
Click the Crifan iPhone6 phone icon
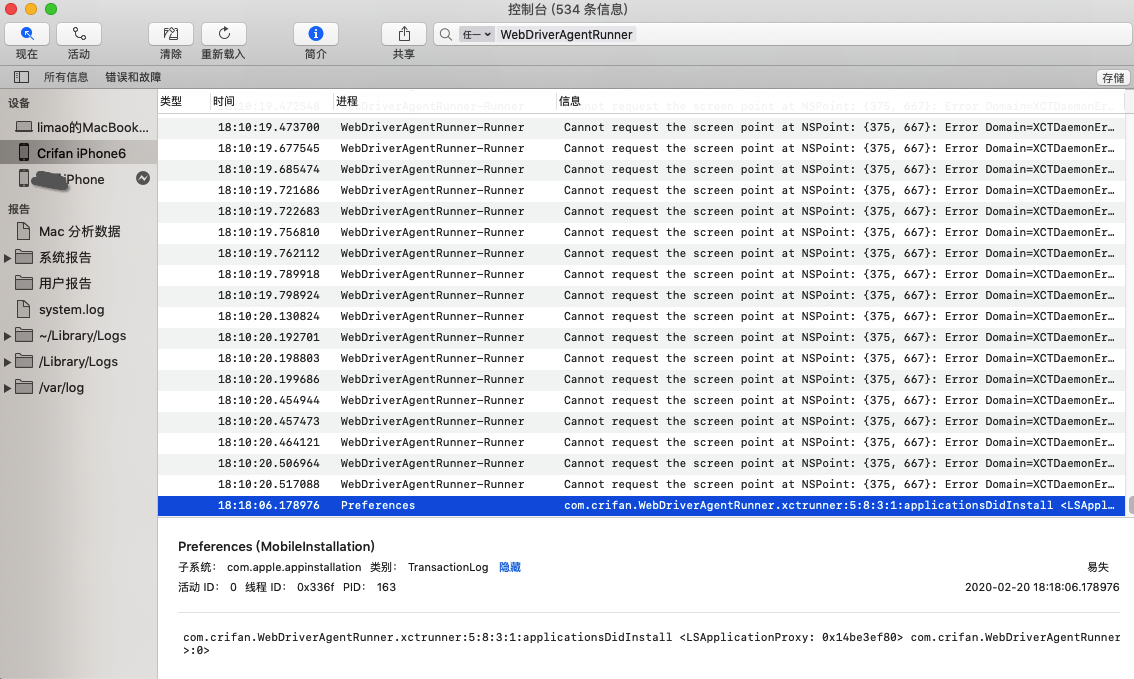[24, 153]
